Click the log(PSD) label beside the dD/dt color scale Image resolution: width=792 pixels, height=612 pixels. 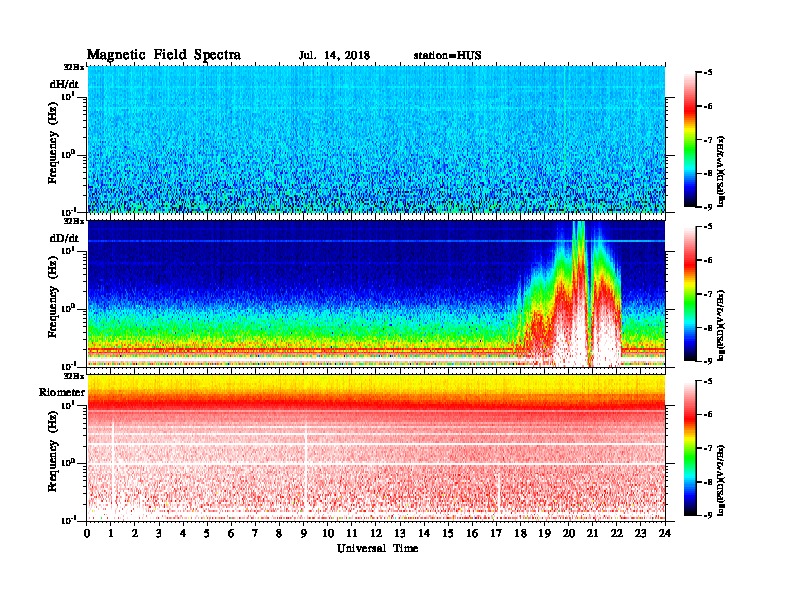click(x=721, y=325)
